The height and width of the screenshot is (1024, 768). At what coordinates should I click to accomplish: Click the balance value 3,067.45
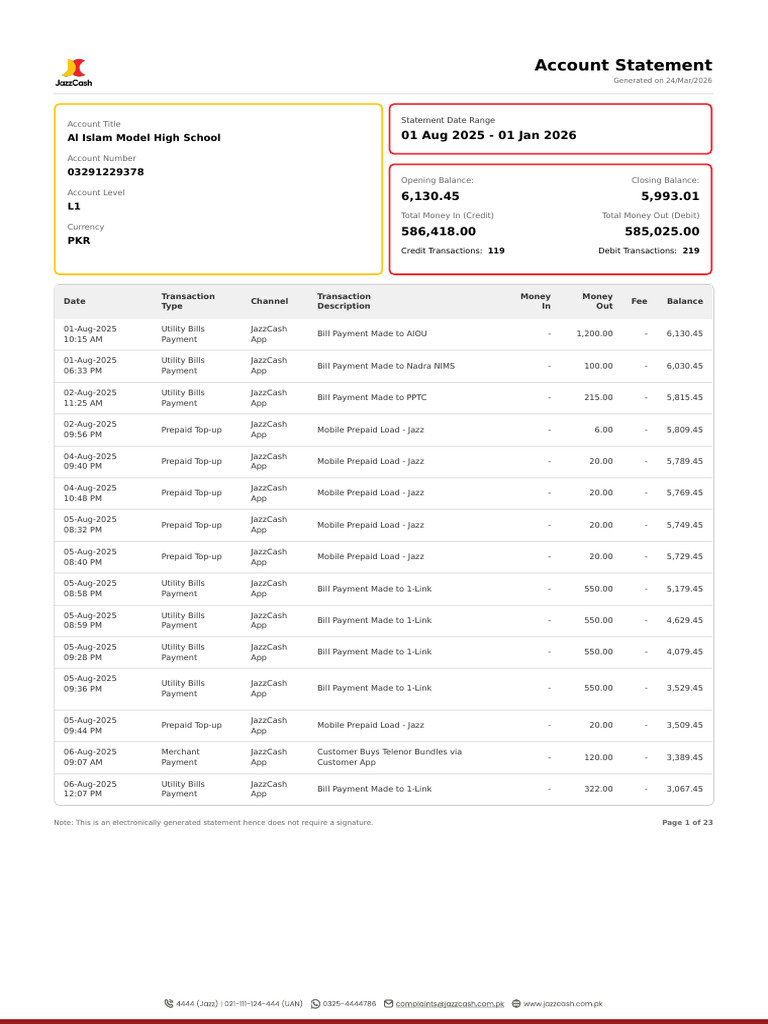[x=684, y=789]
